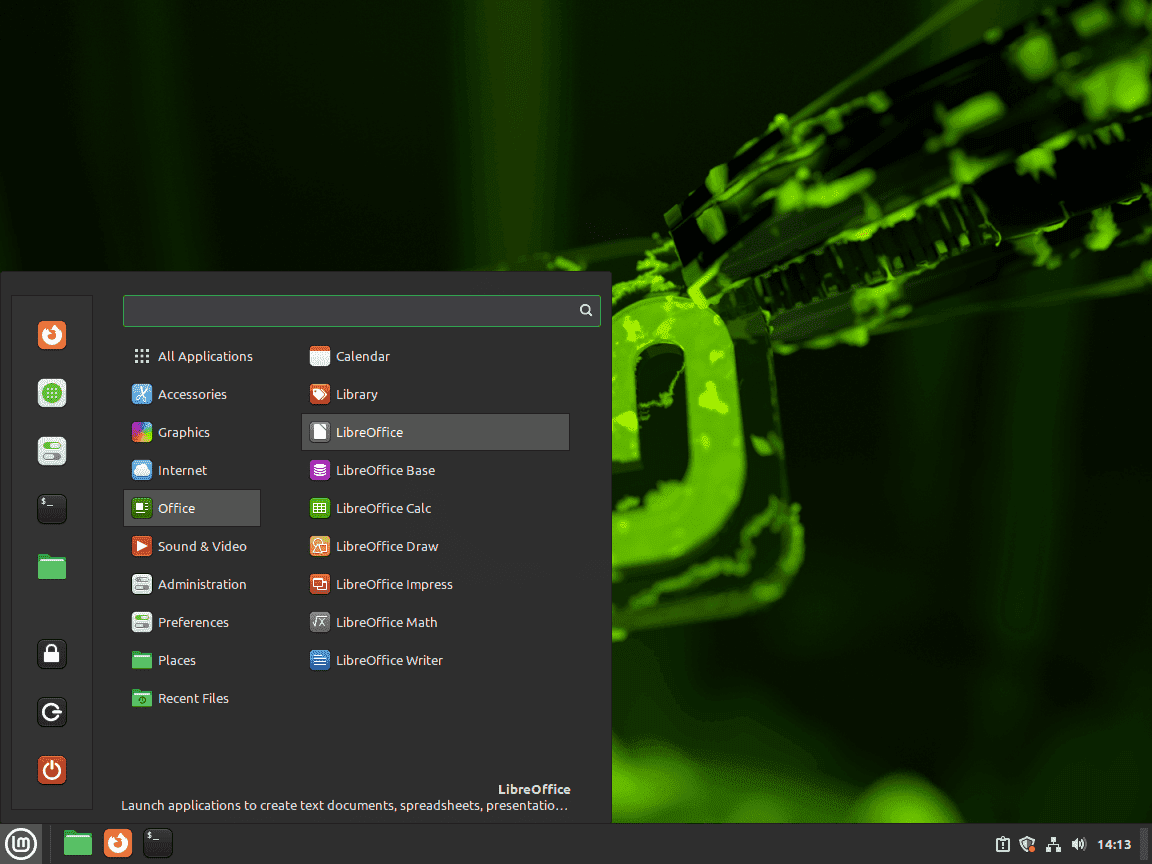Image resolution: width=1152 pixels, height=864 pixels.
Task: Select the Accessories category
Action: click(192, 395)
